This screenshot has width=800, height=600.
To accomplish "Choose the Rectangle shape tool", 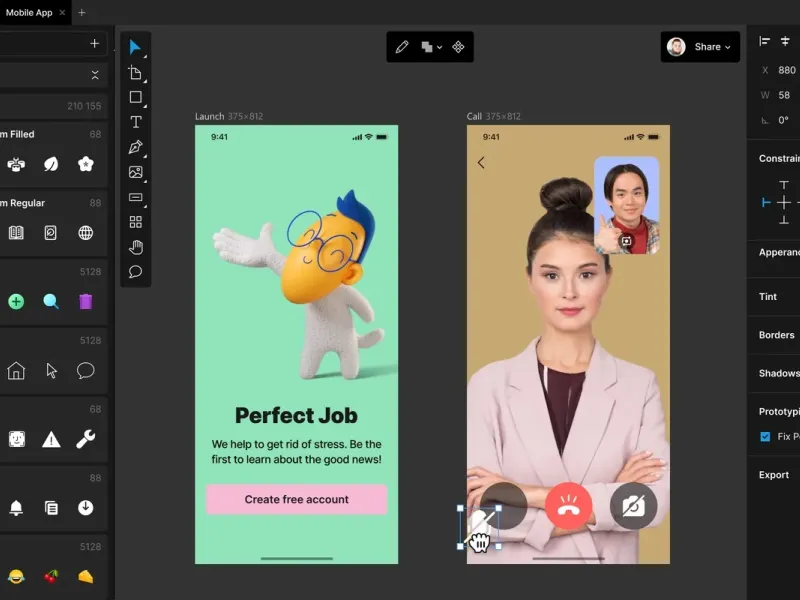I will point(135,97).
